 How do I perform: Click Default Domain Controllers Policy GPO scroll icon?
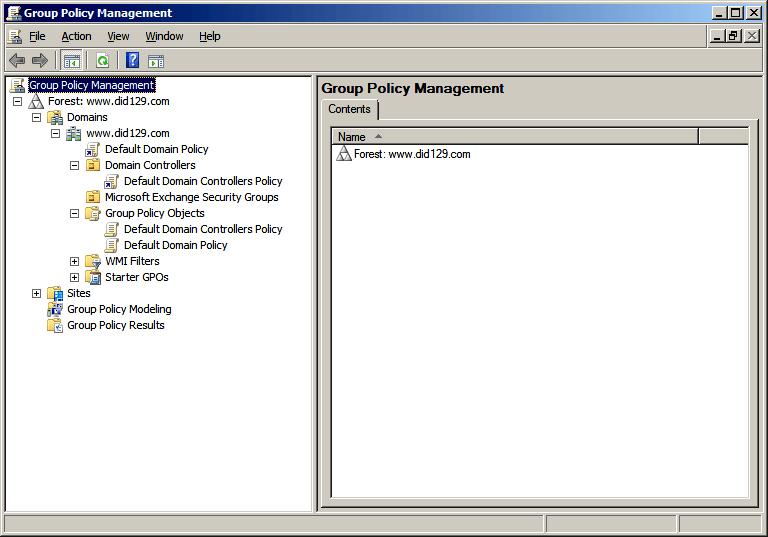(x=112, y=229)
